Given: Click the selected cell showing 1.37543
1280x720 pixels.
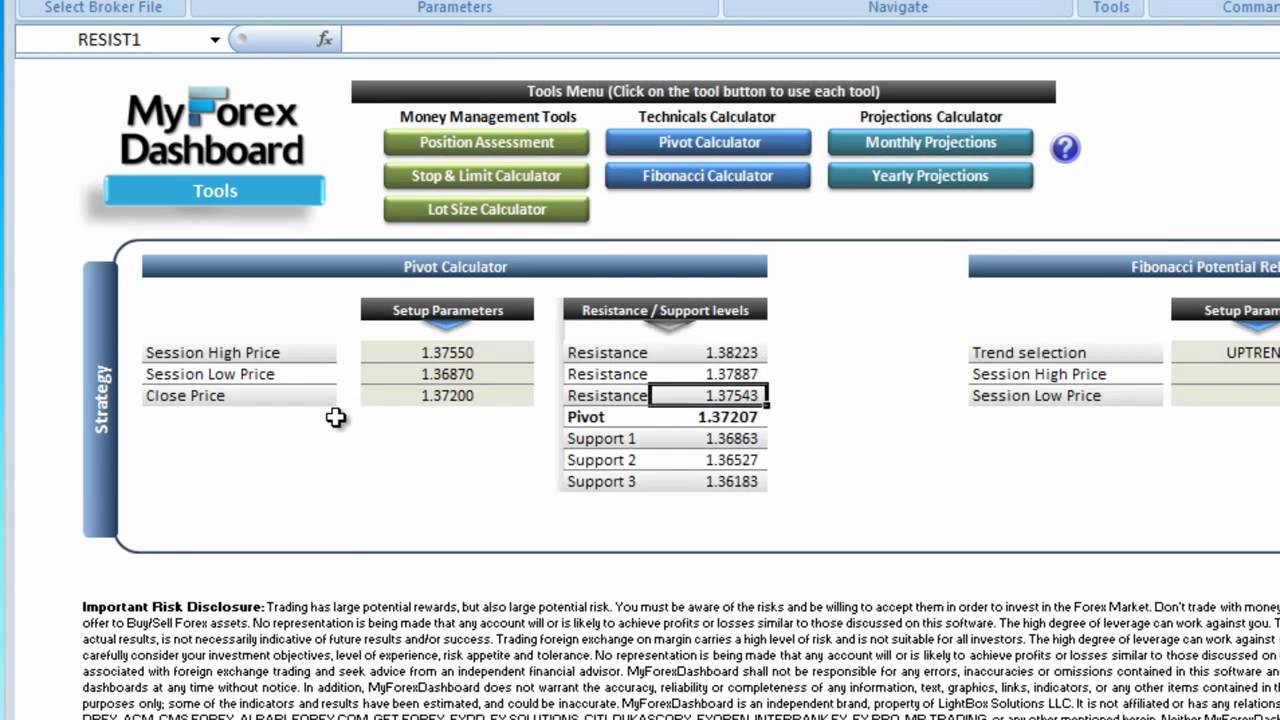Looking at the screenshot, I should (x=709, y=396).
